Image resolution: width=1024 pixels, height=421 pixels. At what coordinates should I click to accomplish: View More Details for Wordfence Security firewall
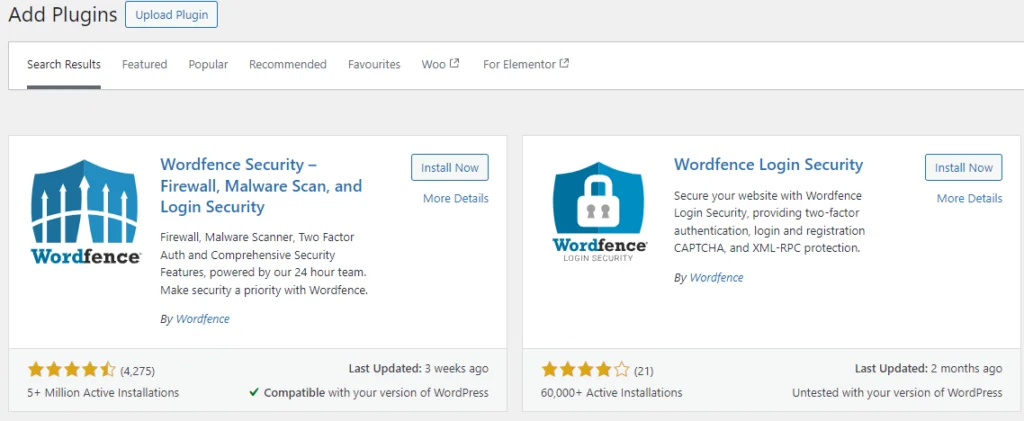456,198
